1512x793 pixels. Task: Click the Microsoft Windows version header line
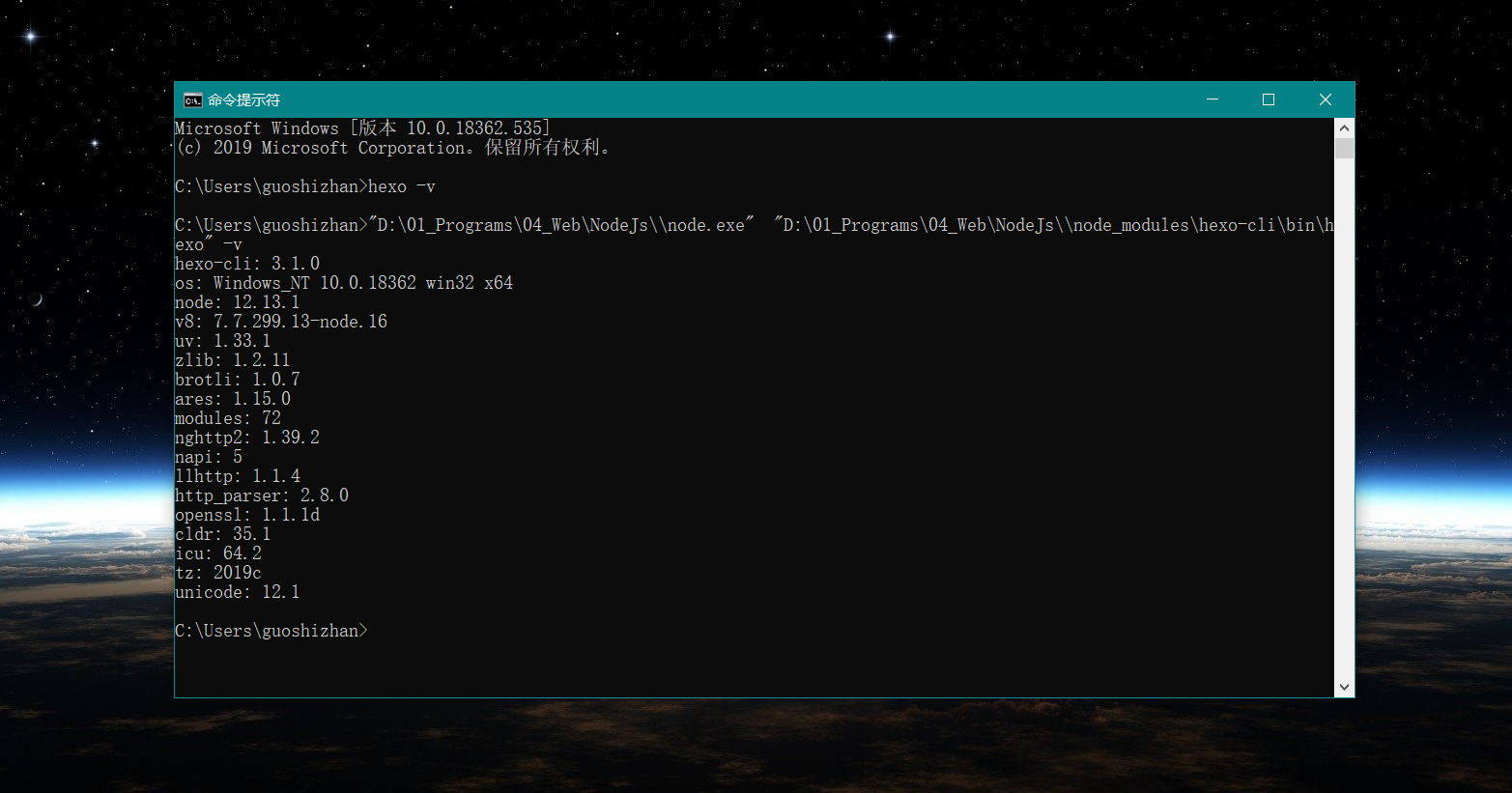(x=362, y=128)
